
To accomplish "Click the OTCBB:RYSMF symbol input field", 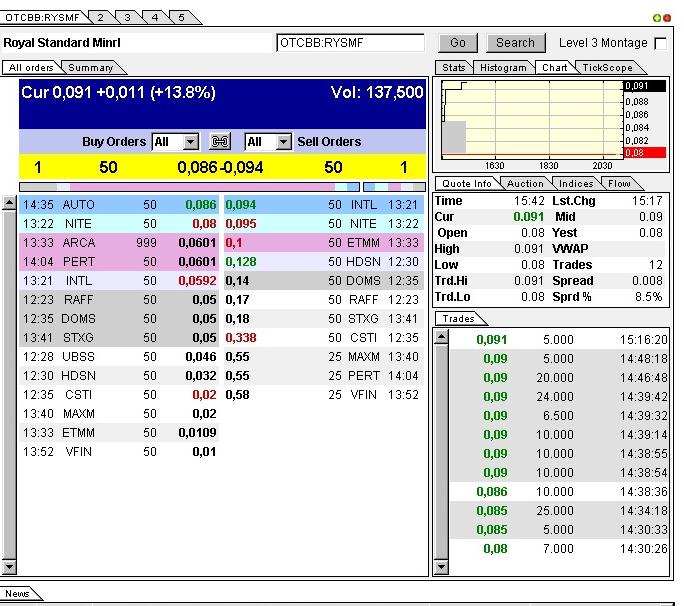I will pyautogui.click(x=350, y=43).
